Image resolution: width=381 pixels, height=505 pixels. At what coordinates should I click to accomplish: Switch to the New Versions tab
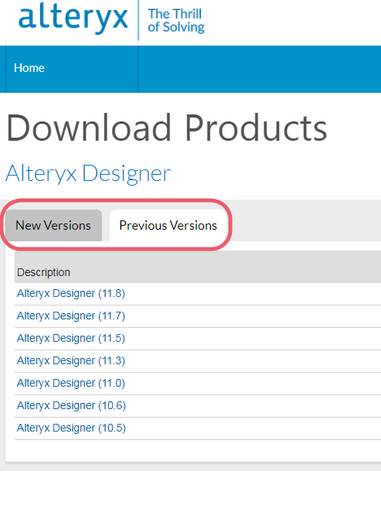[53, 225]
